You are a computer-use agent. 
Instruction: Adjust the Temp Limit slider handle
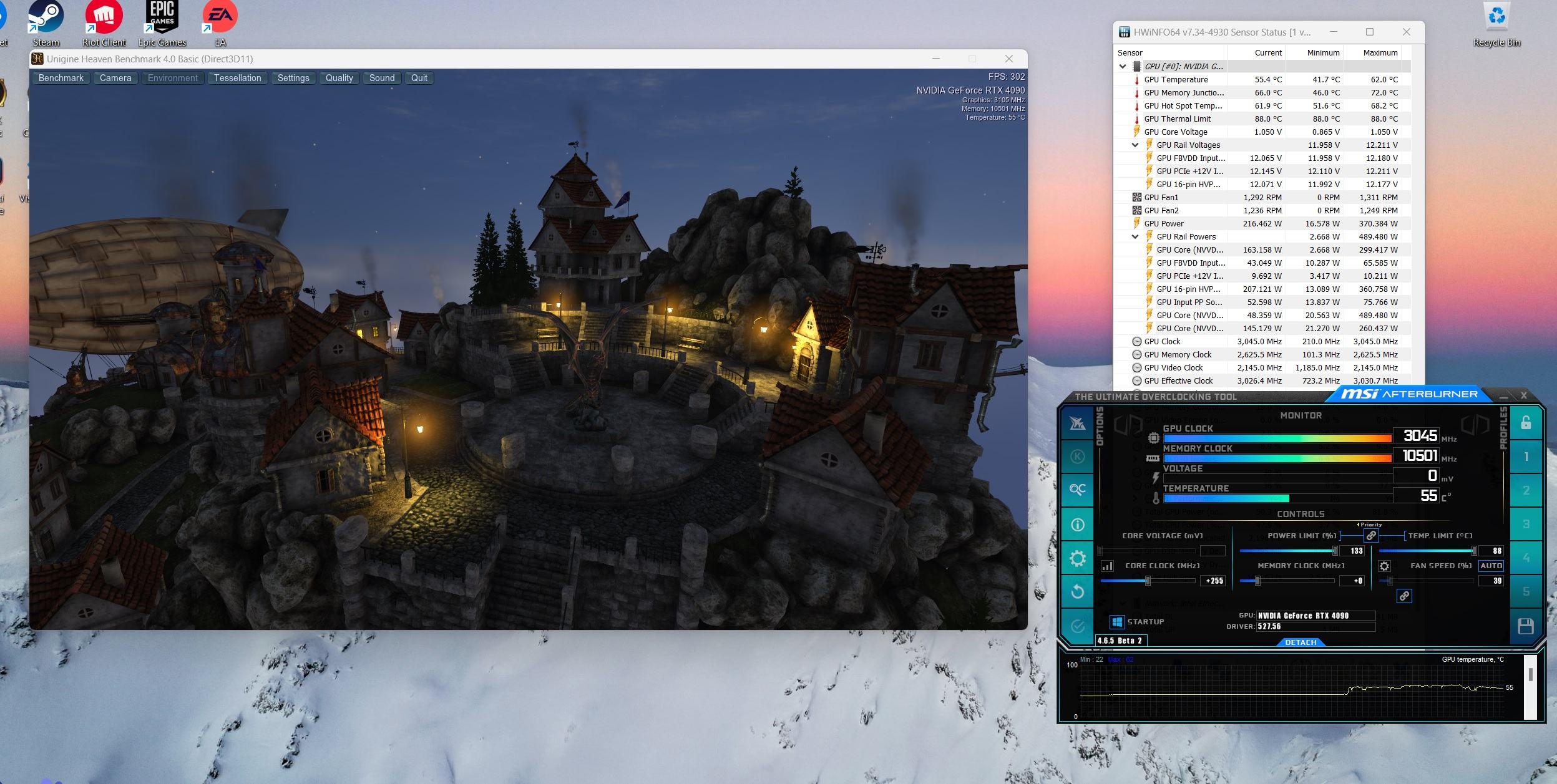(x=1474, y=551)
